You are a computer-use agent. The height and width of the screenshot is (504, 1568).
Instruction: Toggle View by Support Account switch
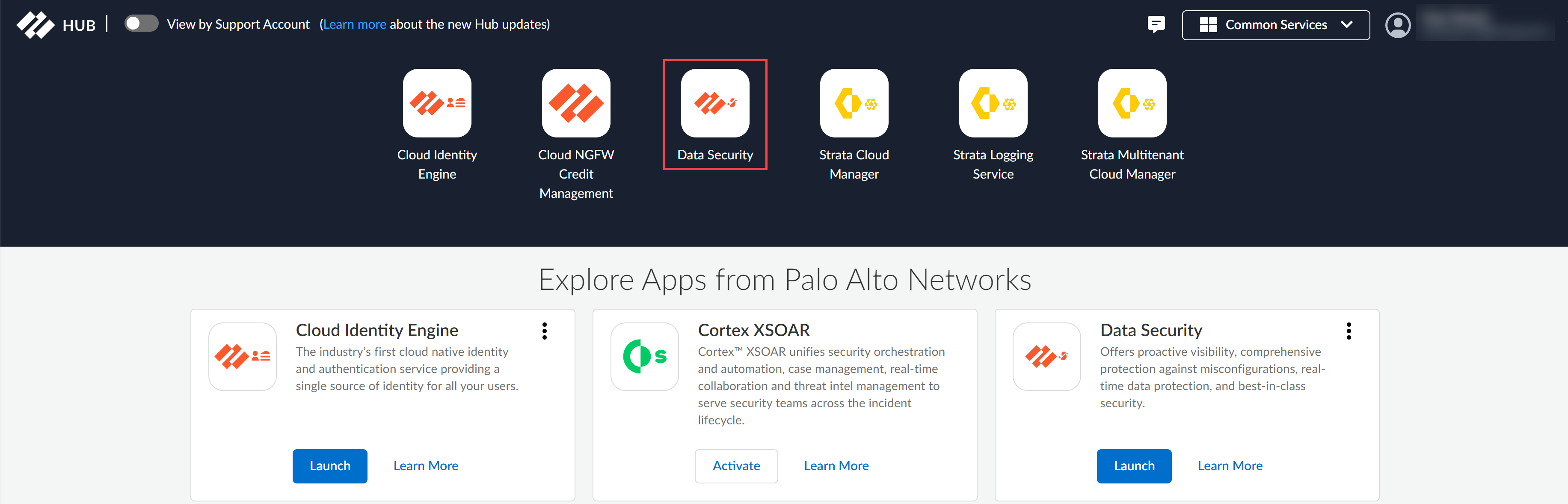141,24
